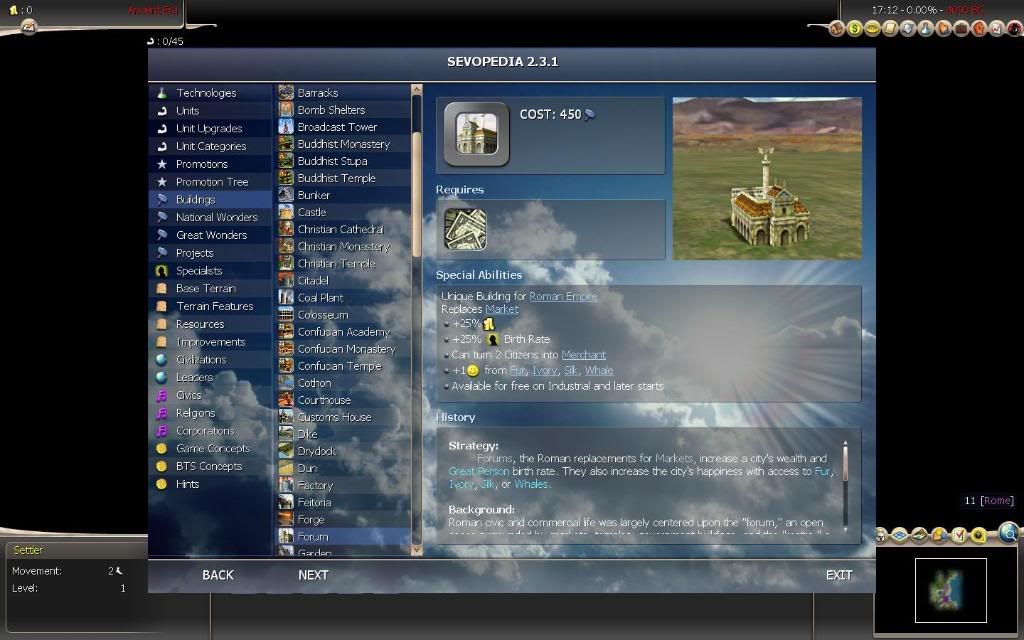Open the Finance Advisor dollar icon
Screen dimensions: 1024x640
855,28
